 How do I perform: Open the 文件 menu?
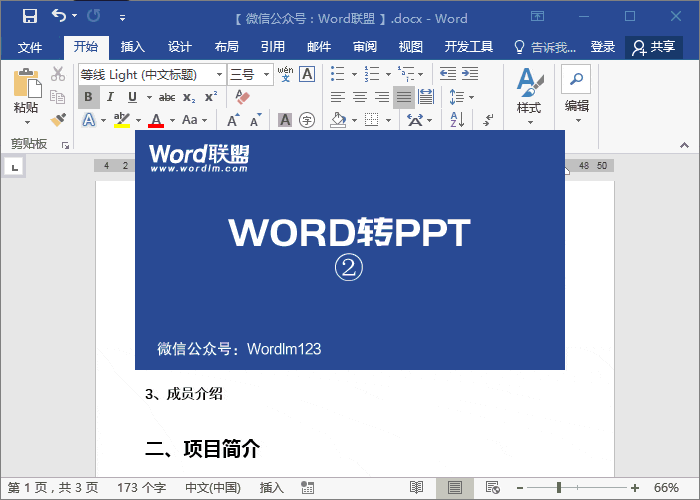30,47
